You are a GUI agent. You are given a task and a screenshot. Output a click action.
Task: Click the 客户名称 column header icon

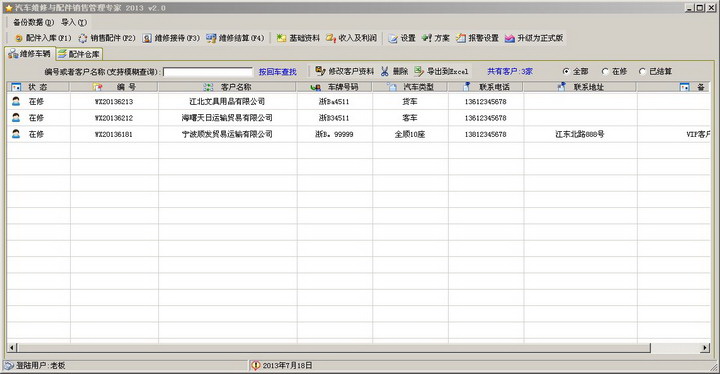coord(208,87)
